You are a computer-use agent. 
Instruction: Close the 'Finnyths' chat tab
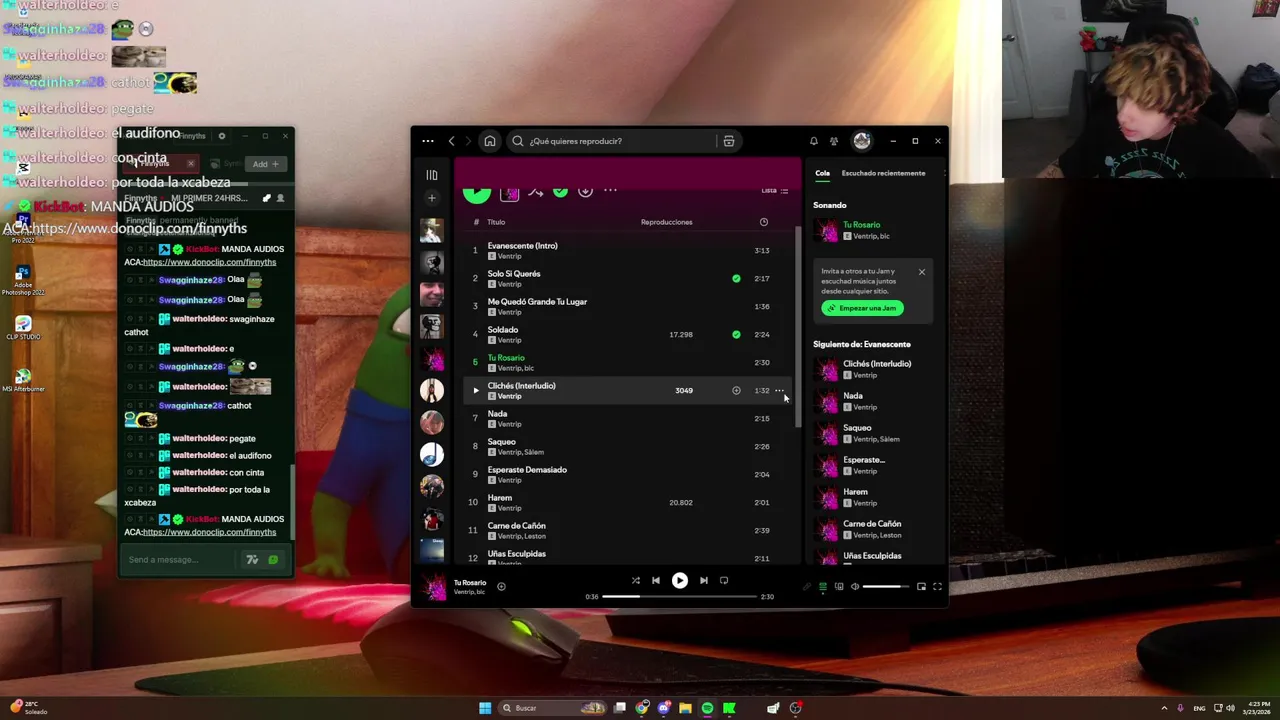pos(190,164)
